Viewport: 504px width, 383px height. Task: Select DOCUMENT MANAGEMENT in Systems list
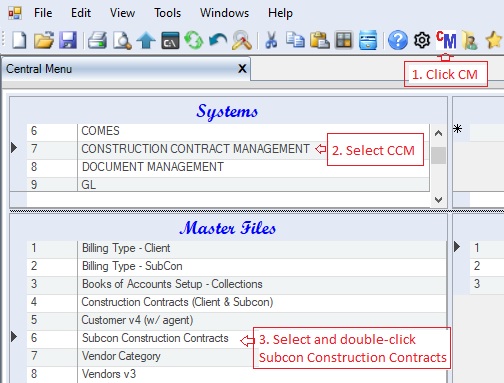[x=228, y=167]
